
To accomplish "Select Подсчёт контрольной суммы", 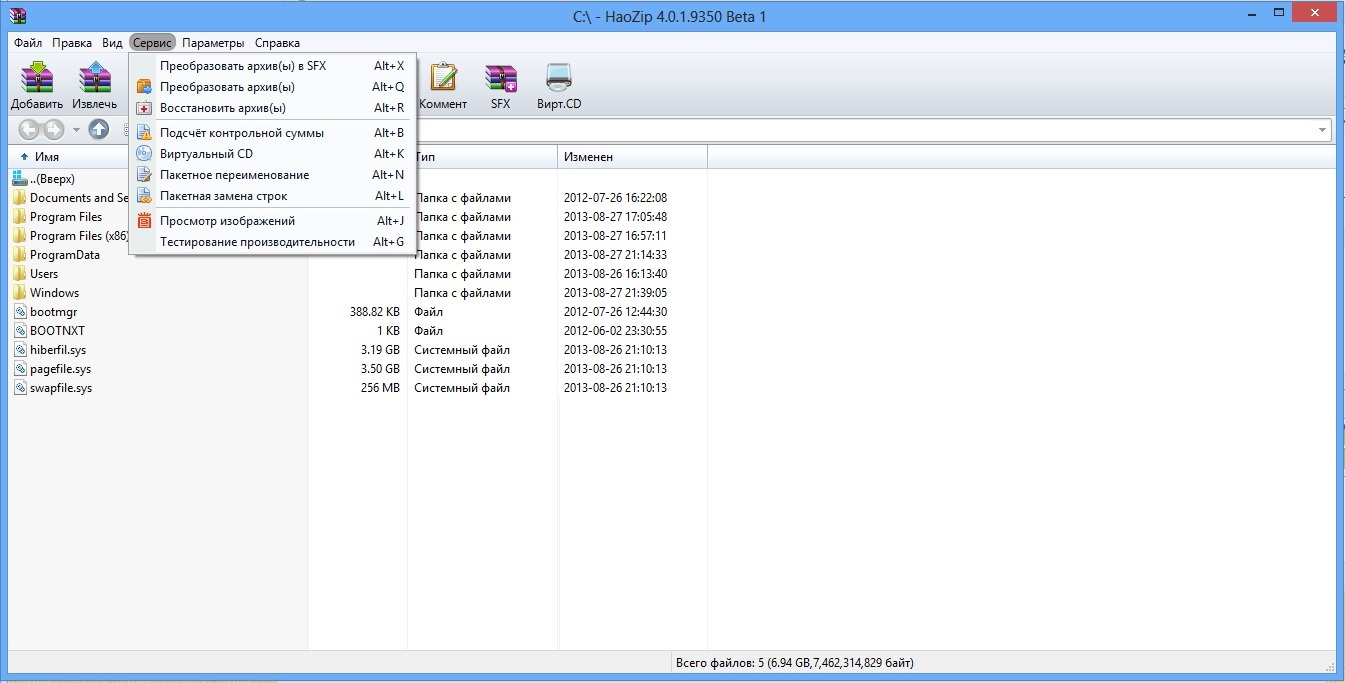I will tap(272, 133).
